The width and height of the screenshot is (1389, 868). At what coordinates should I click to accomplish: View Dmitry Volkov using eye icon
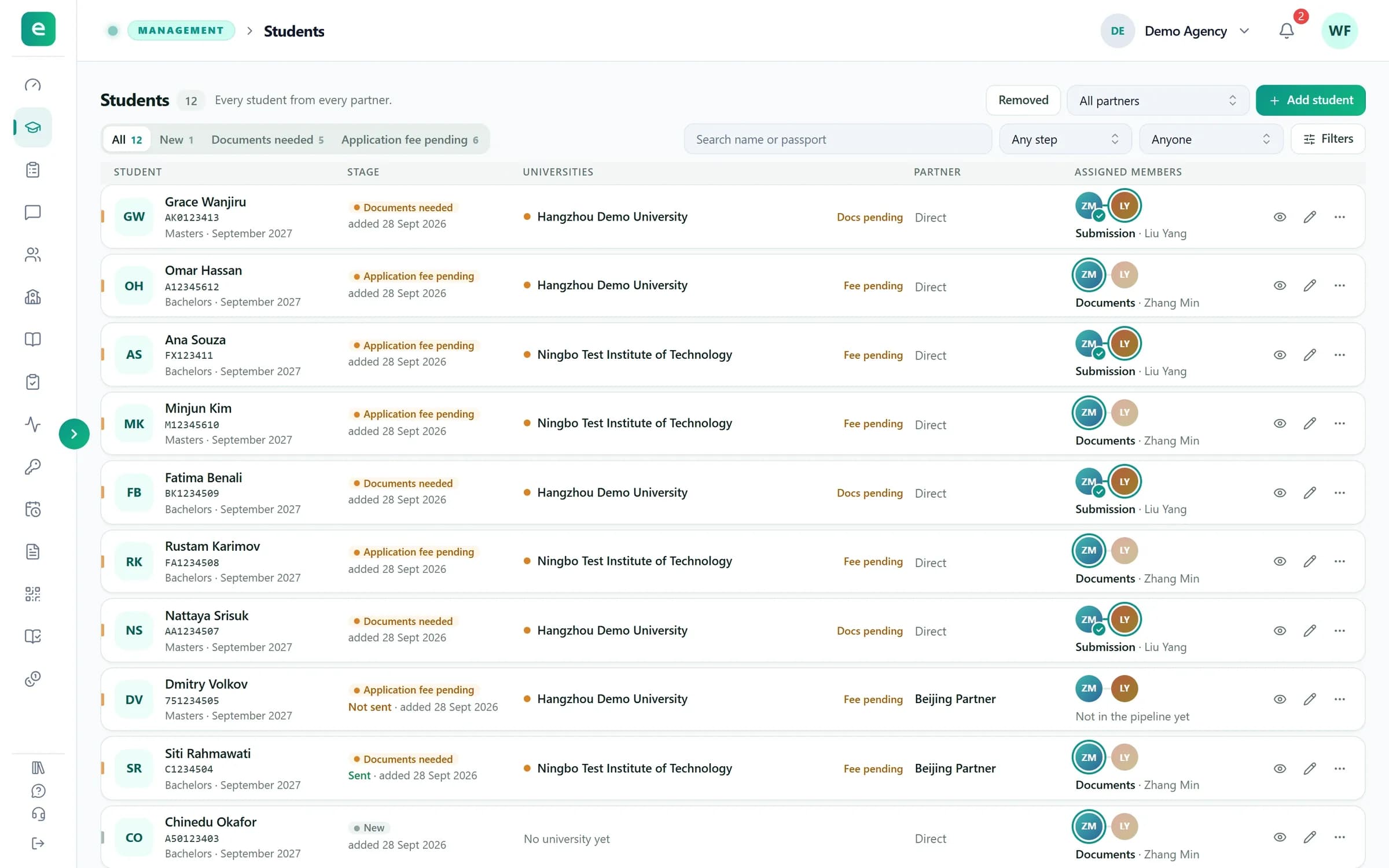tap(1280, 699)
